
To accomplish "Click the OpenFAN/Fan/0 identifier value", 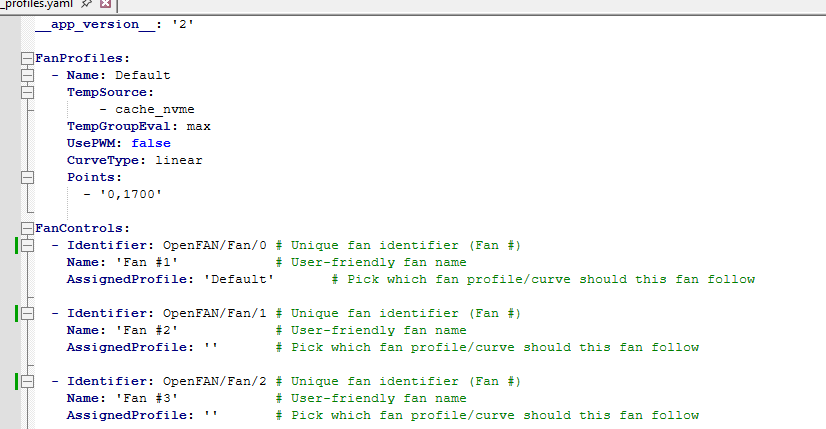I will 215,246.
